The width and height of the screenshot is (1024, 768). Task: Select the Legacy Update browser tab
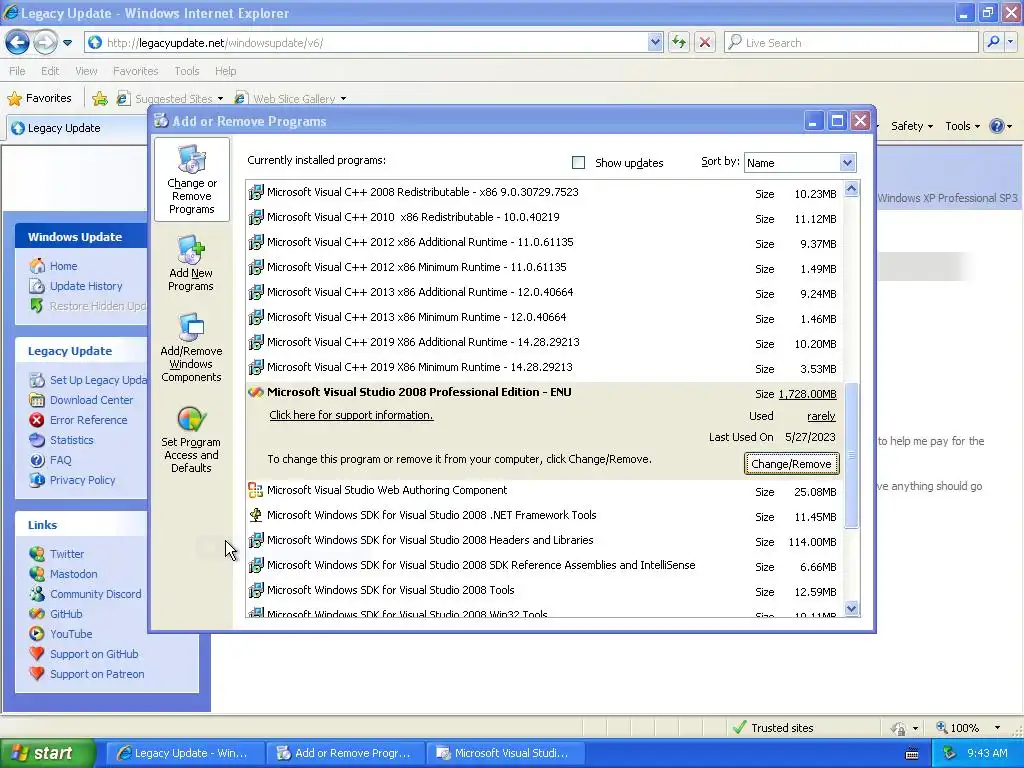coord(77,128)
